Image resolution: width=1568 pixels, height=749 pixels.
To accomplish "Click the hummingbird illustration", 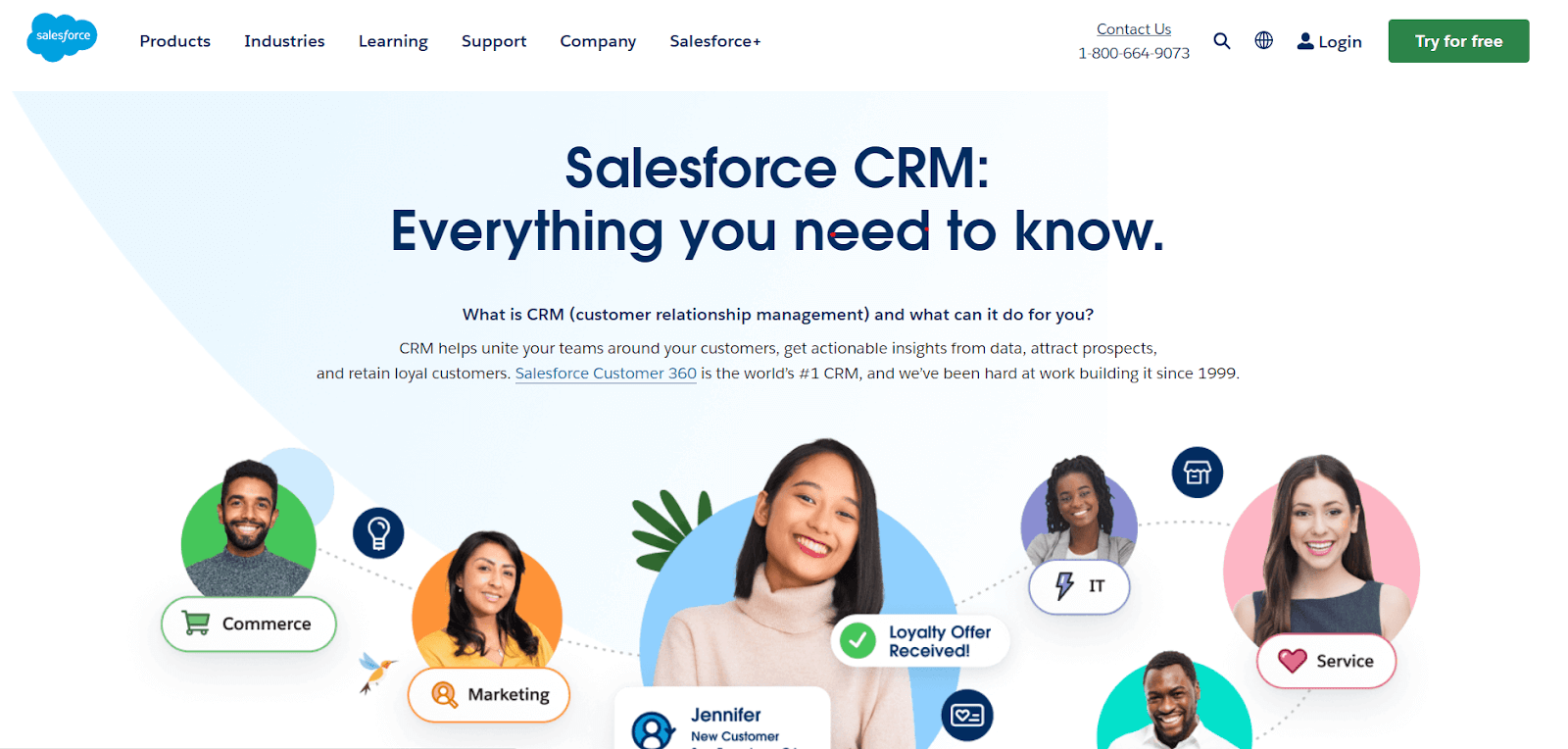I will pyautogui.click(x=377, y=673).
